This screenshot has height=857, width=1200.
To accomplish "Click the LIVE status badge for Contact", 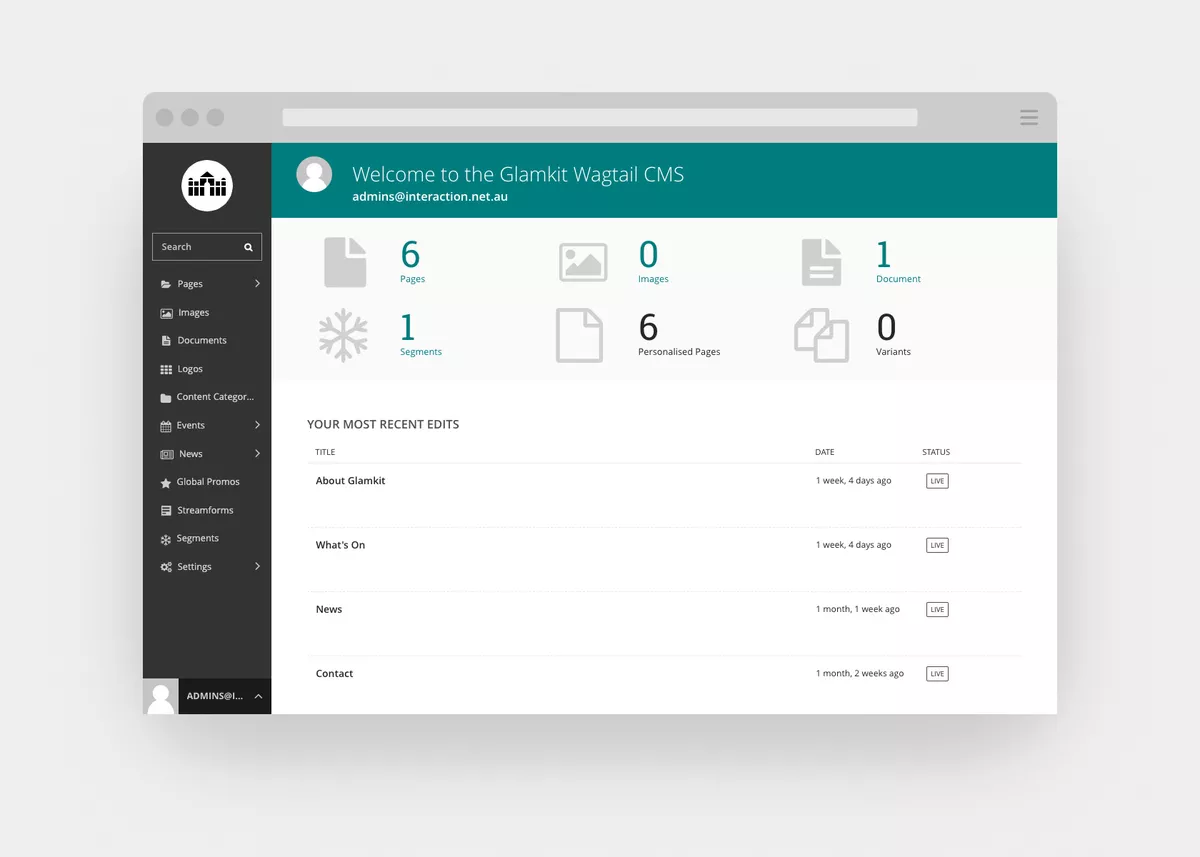I will coord(936,673).
